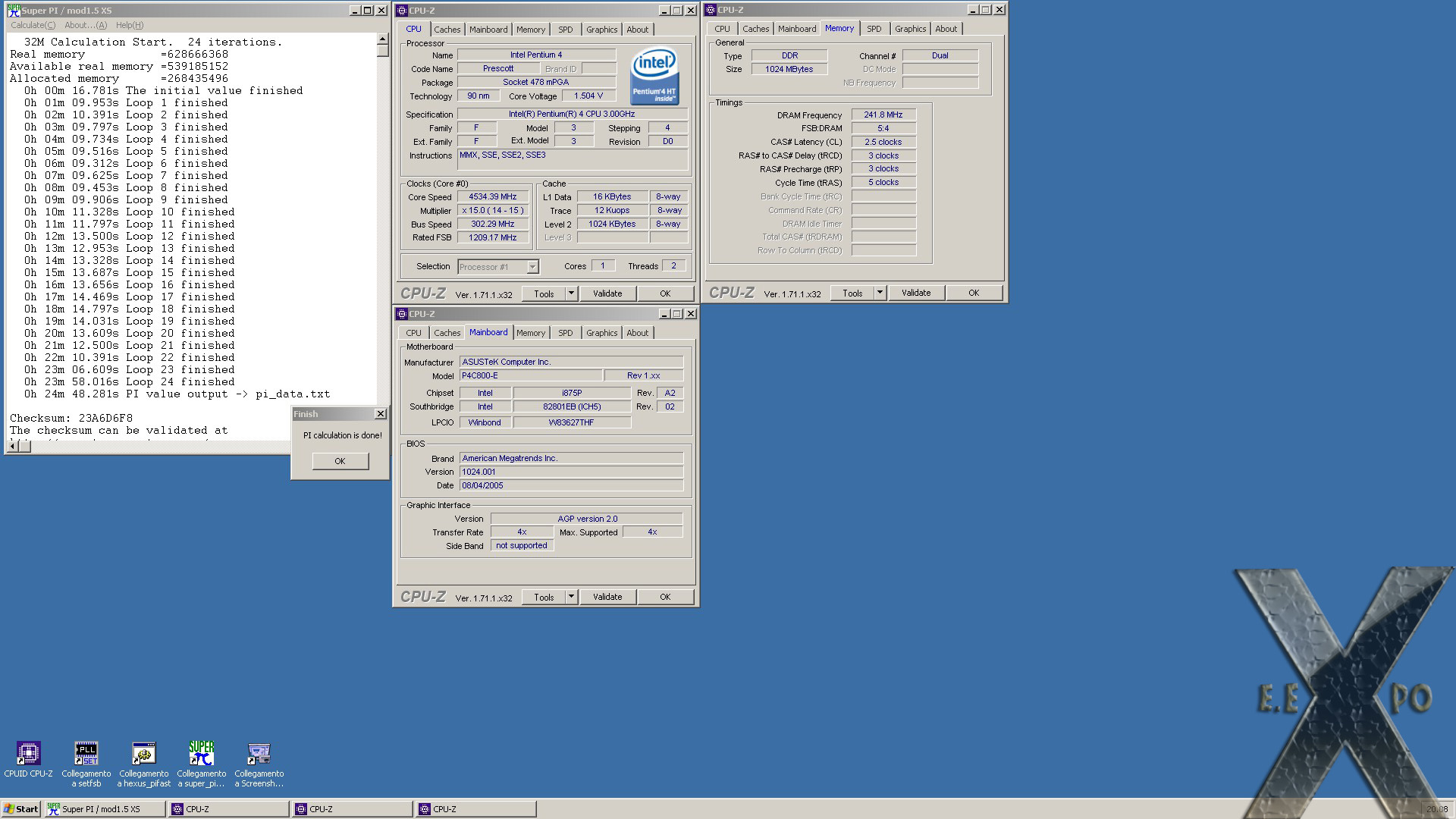Viewport: 1456px width, 819px height.
Task: Click Super PI horizontal scrollbar left arrow
Action: [x=12, y=446]
